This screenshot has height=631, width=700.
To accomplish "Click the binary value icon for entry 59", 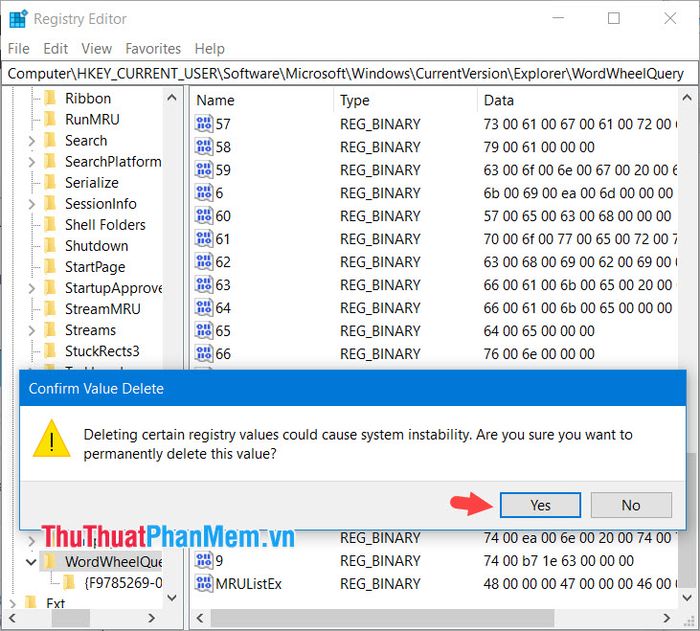I will pos(204,170).
